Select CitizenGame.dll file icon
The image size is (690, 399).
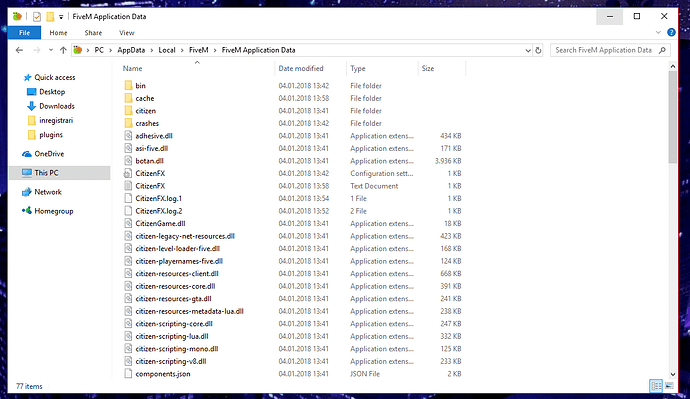[128, 223]
